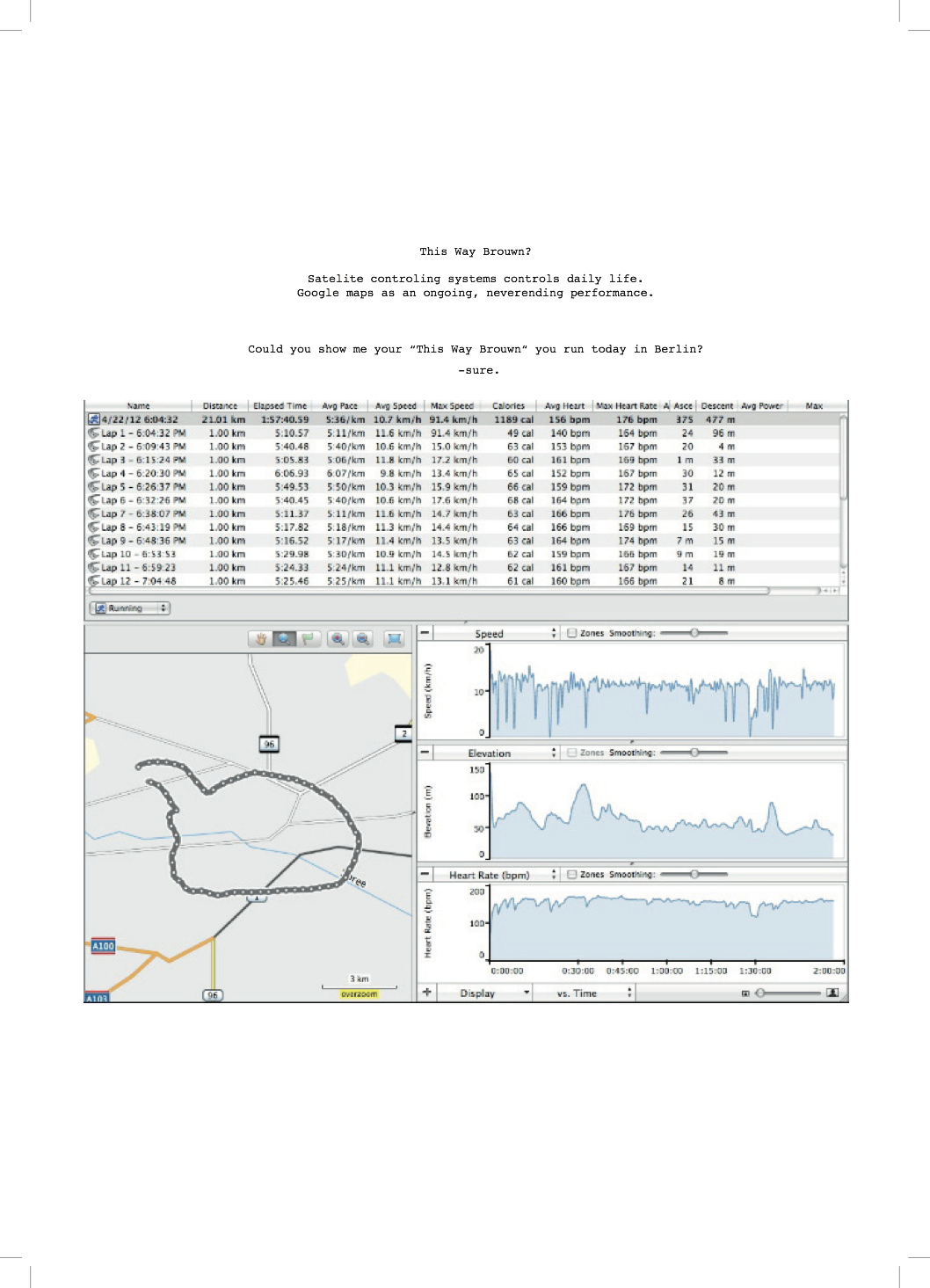This screenshot has height=1288, width=930.
Task: Click the activity icon of 4/22/12 row
Action: pyautogui.click(x=93, y=419)
